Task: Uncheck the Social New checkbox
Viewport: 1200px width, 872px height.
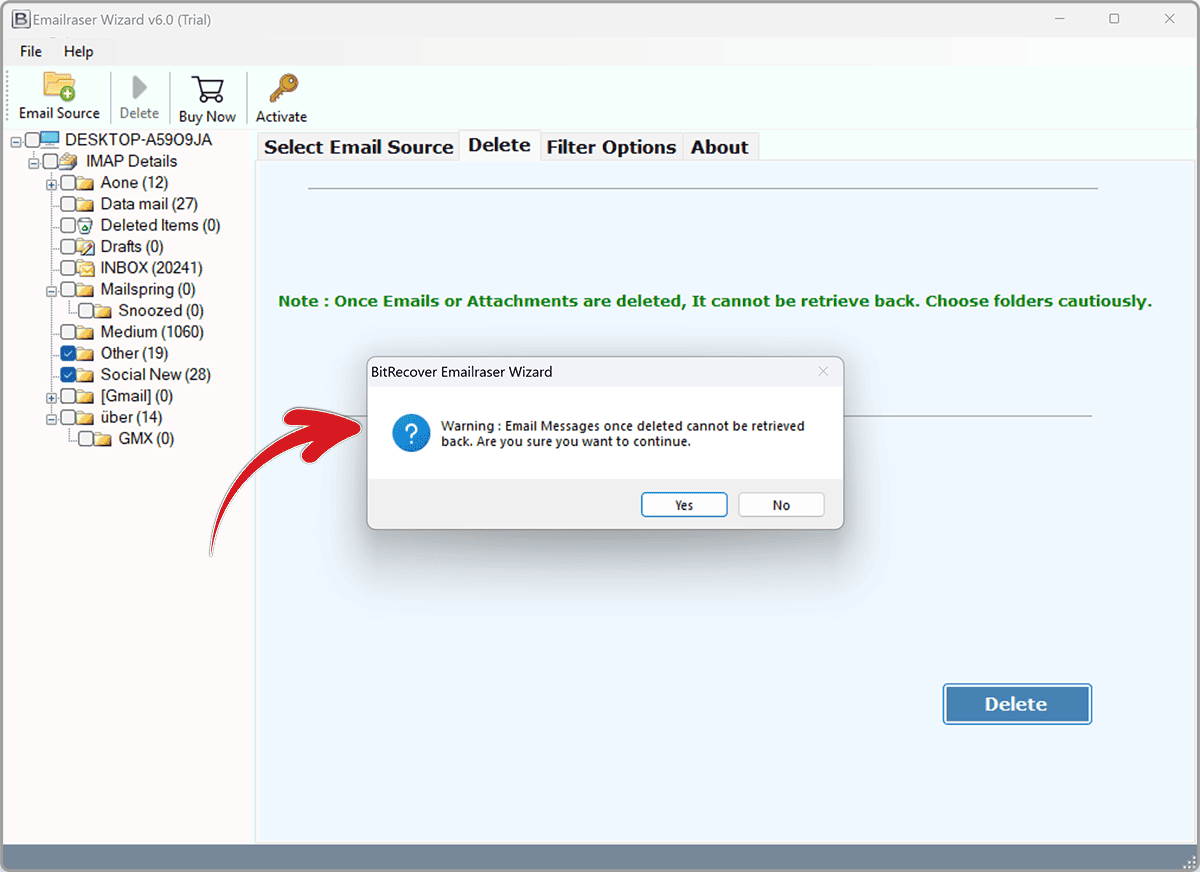Action: point(68,375)
